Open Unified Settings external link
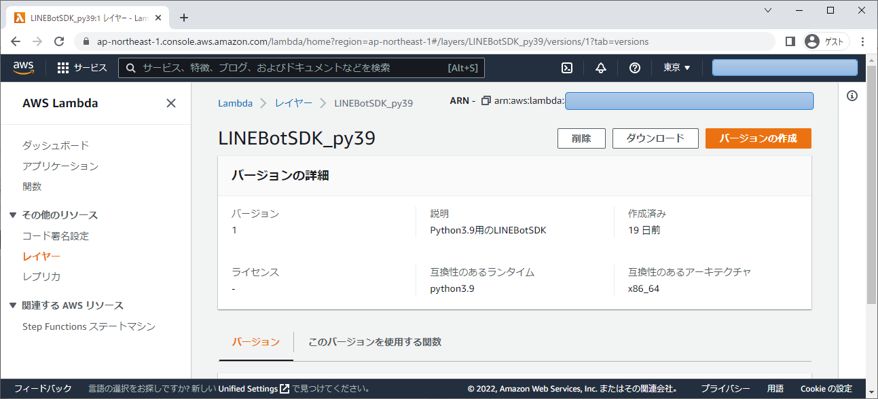878x399 pixels. click(253, 388)
